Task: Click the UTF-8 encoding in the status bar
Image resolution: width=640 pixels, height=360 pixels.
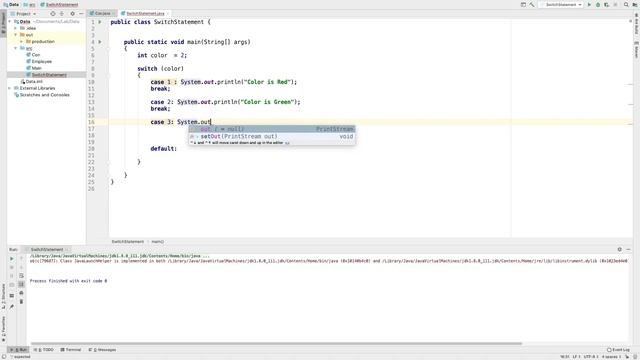Action: point(591,357)
